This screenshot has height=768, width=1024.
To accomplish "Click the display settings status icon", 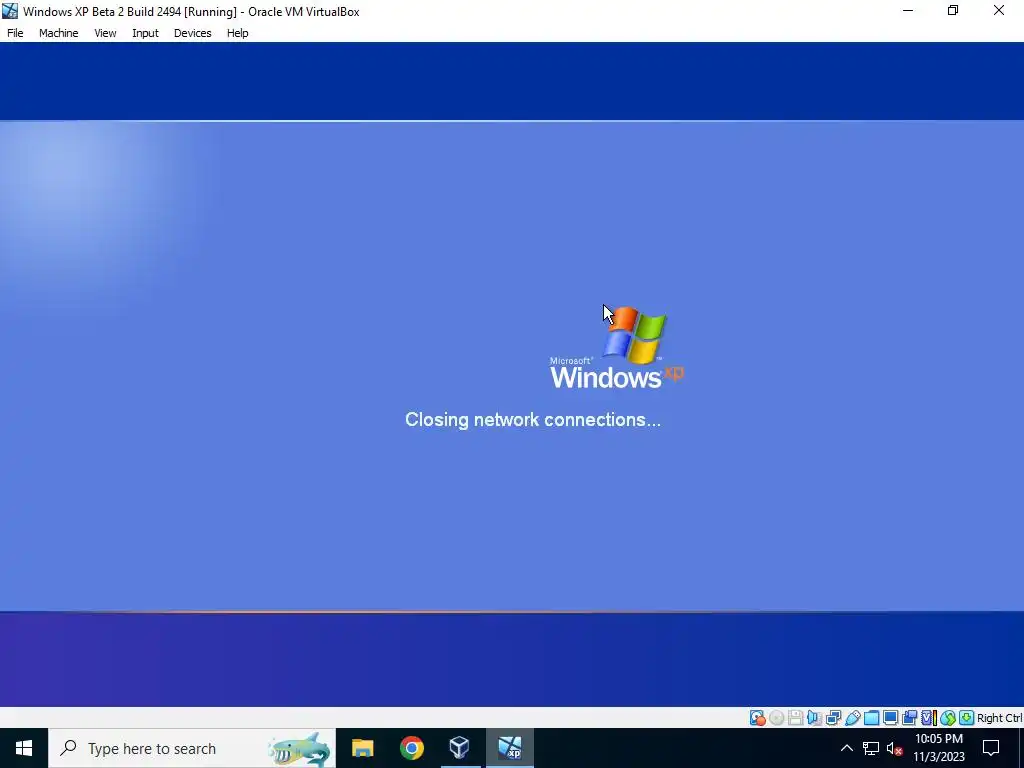I will pyautogui.click(x=890, y=718).
